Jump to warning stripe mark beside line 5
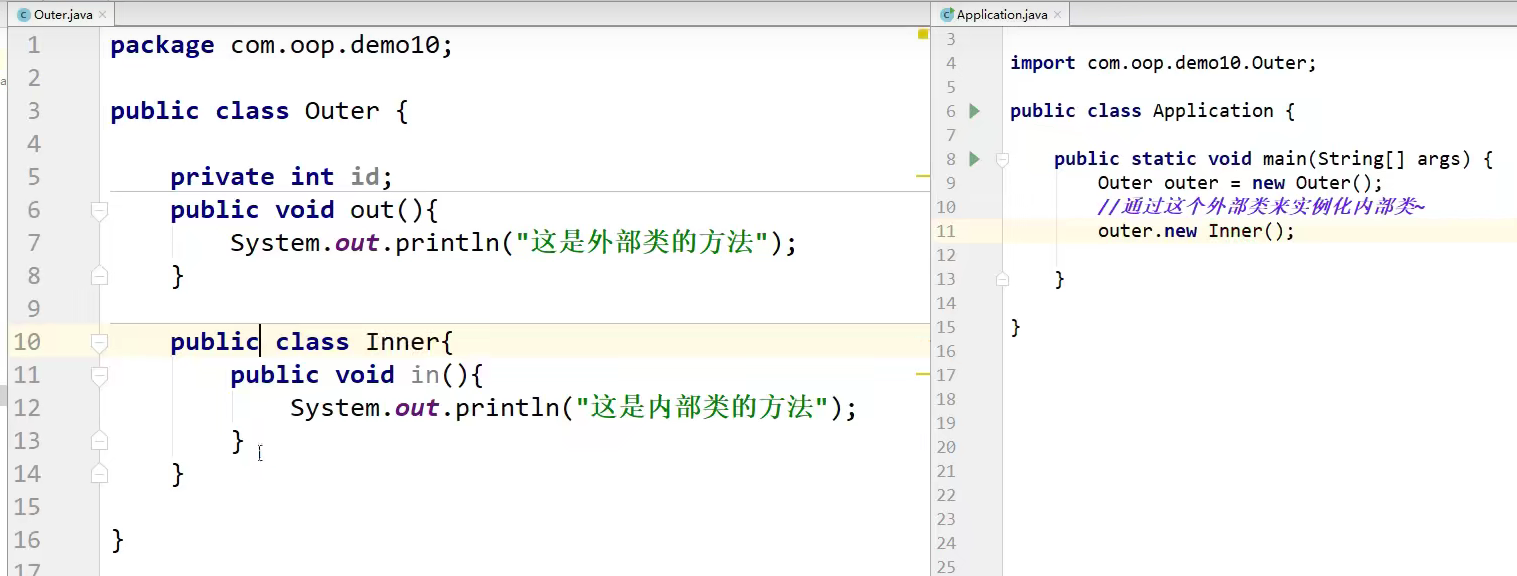This screenshot has height=576, width=1517. click(x=923, y=175)
